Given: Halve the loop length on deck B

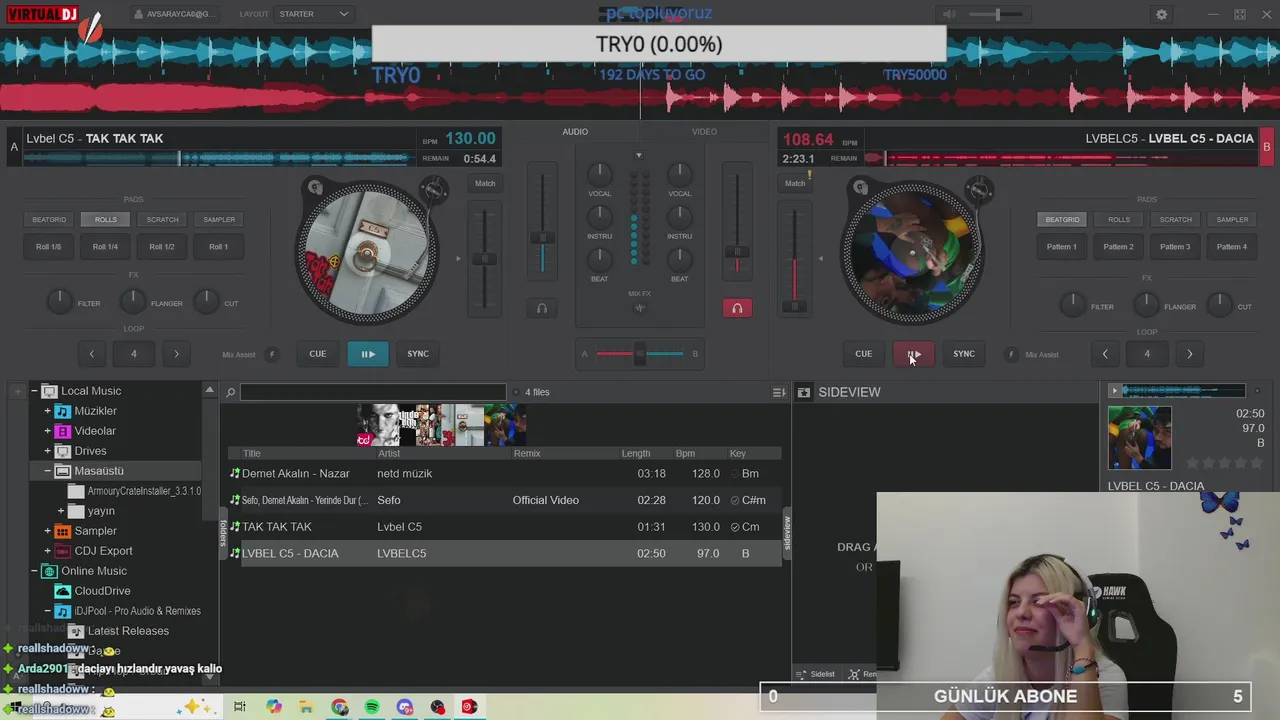Looking at the screenshot, I should point(1105,353).
